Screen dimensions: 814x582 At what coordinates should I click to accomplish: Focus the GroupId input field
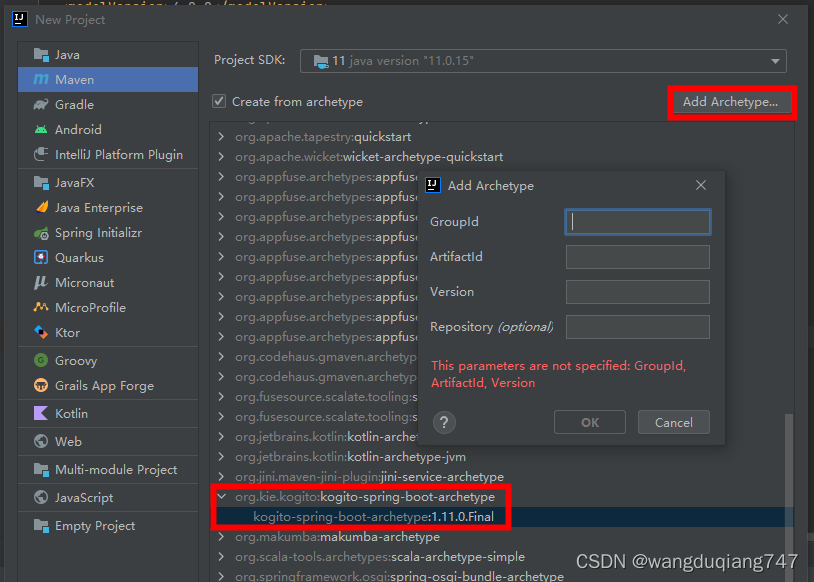pos(637,222)
